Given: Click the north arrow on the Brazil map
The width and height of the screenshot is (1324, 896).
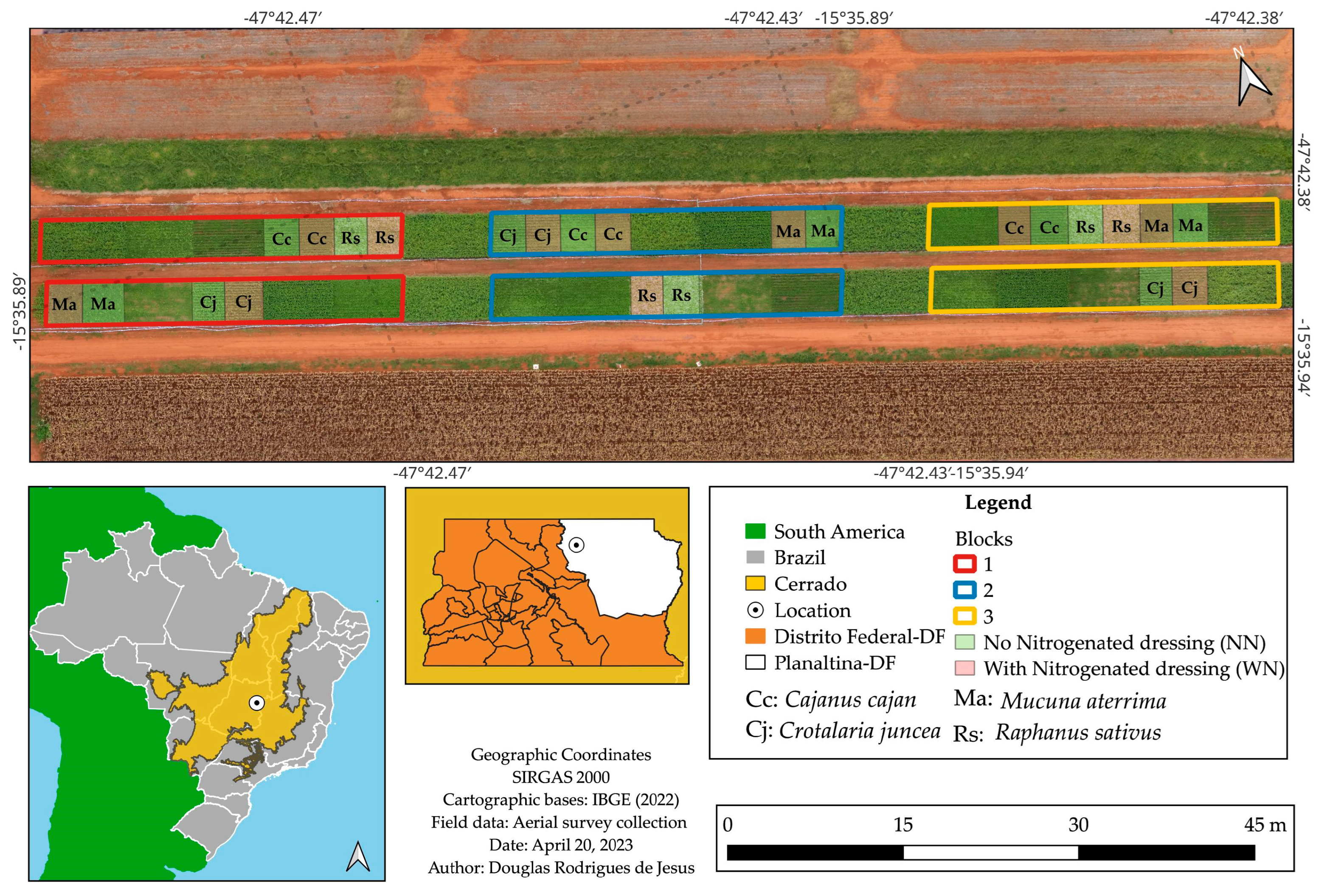Looking at the screenshot, I should click(x=358, y=856).
